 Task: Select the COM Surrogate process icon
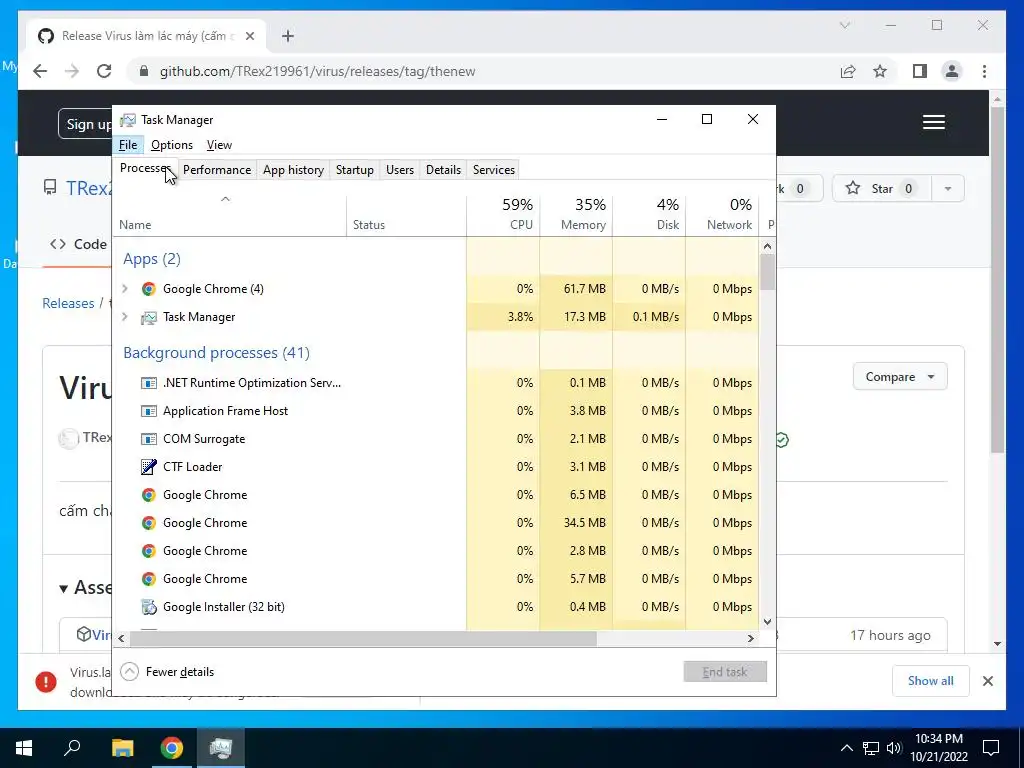pos(149,439)
